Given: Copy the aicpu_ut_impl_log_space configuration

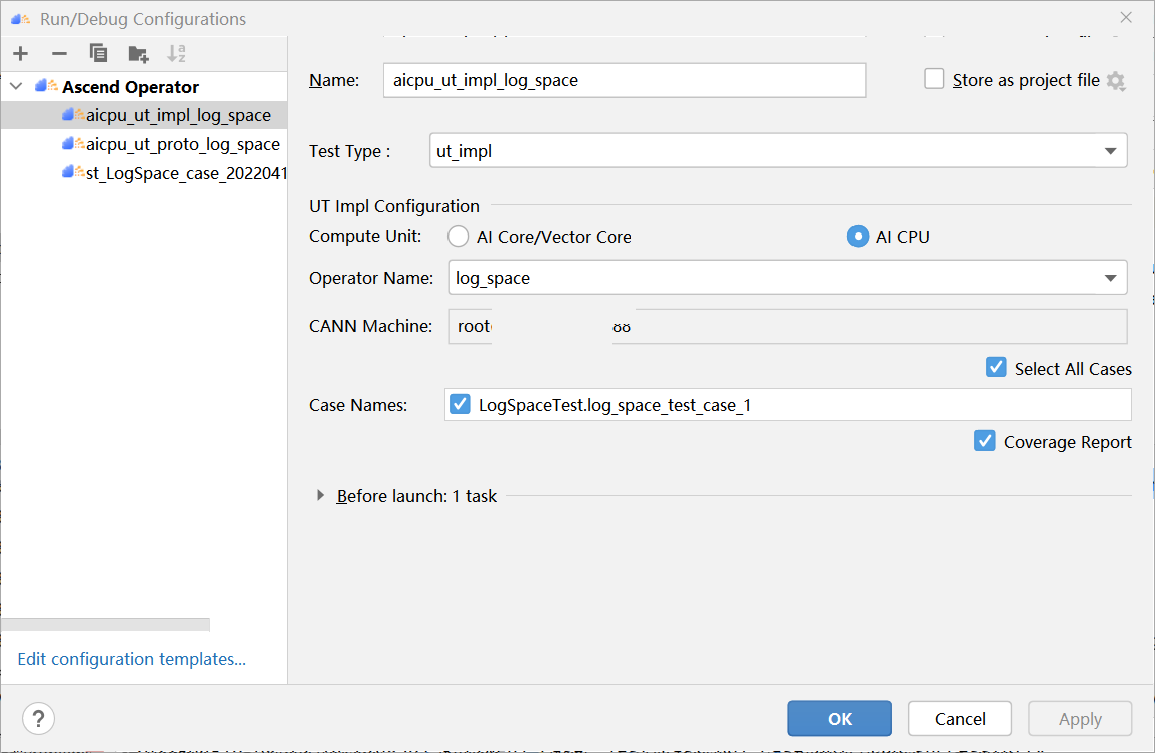Looking at the screenshot, I should coord(98,53).
